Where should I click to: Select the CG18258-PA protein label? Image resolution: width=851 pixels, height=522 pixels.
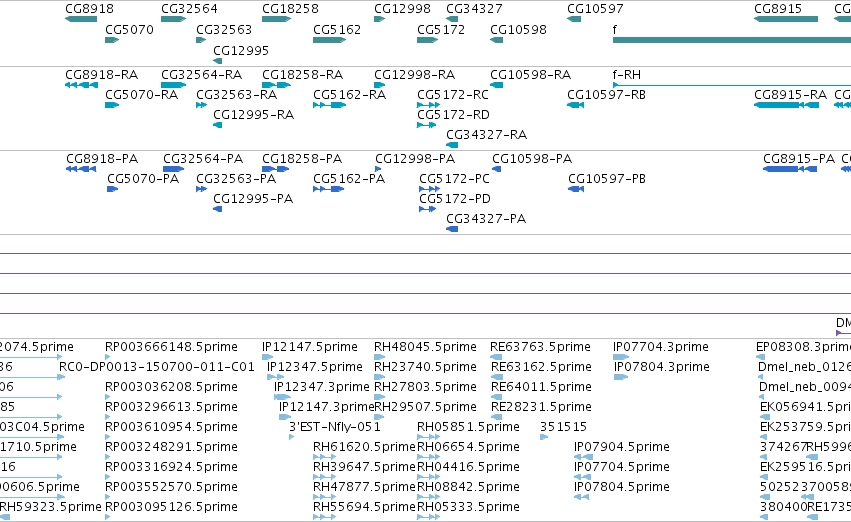(x=302, y=159)
